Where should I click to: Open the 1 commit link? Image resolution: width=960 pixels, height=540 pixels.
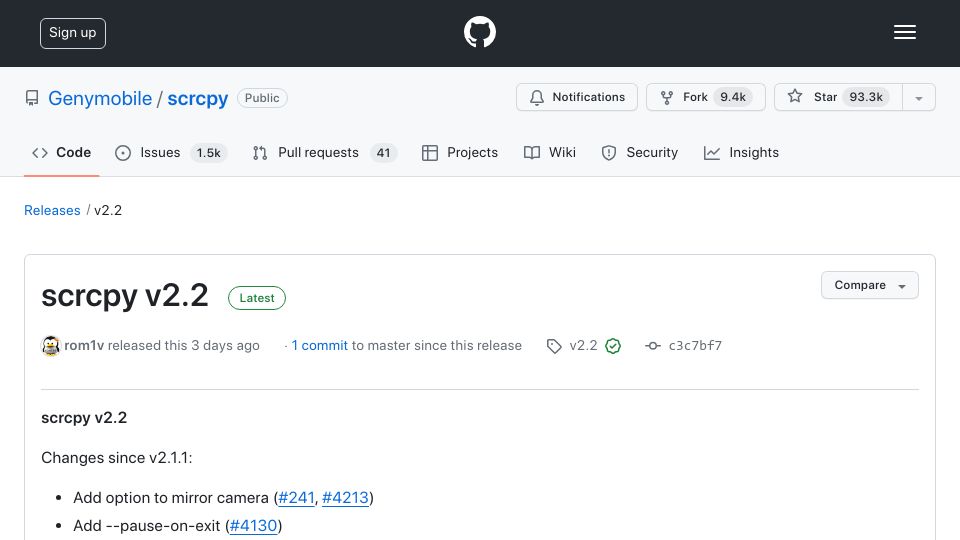point(320,346)
